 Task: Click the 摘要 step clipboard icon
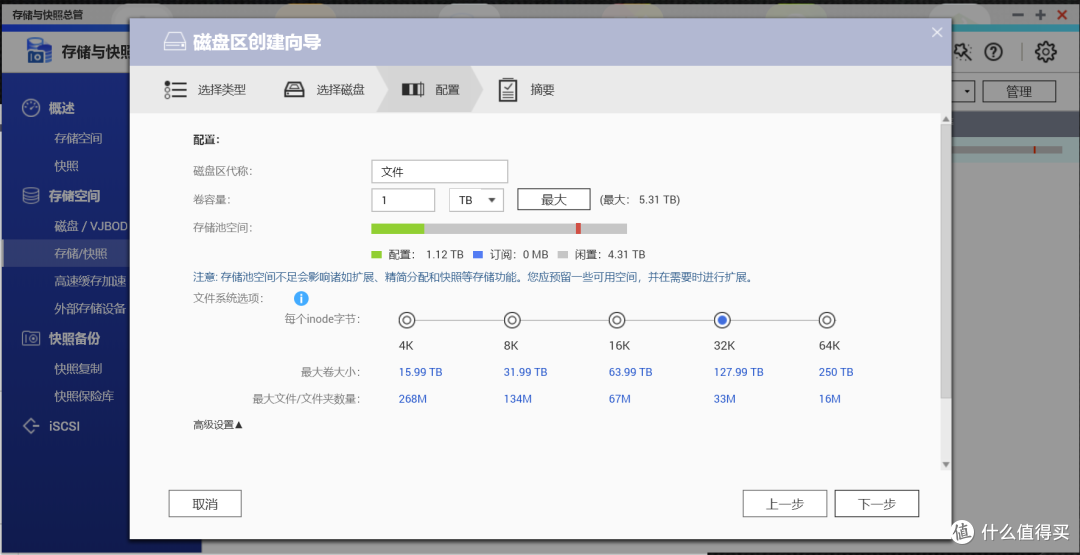coord(508,90)
